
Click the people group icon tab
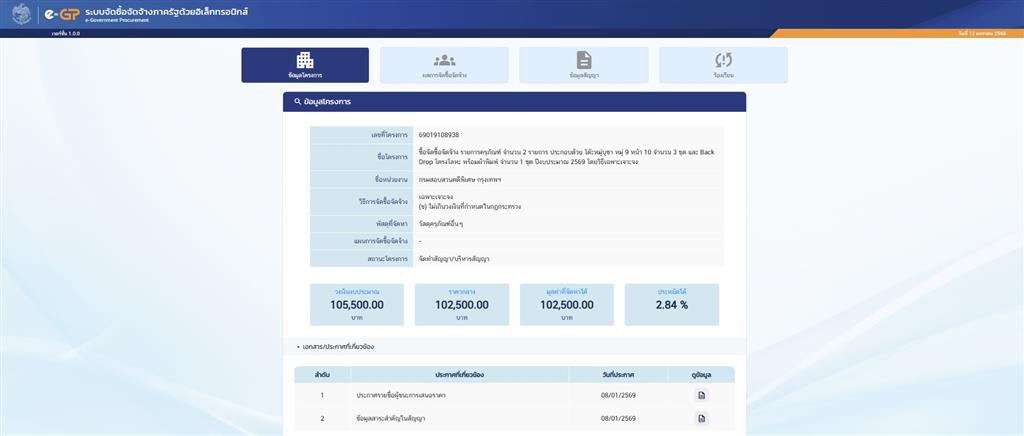tap(444, 60)
